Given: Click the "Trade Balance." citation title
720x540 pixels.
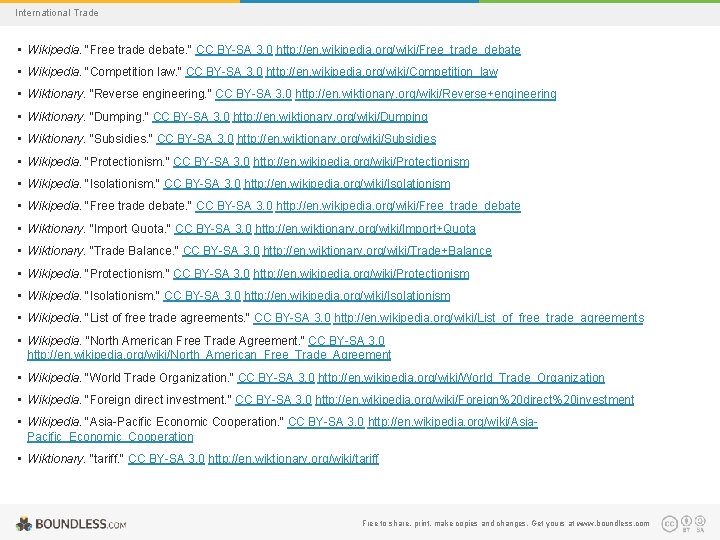Looking at the screenshot, I should [134, 251].
